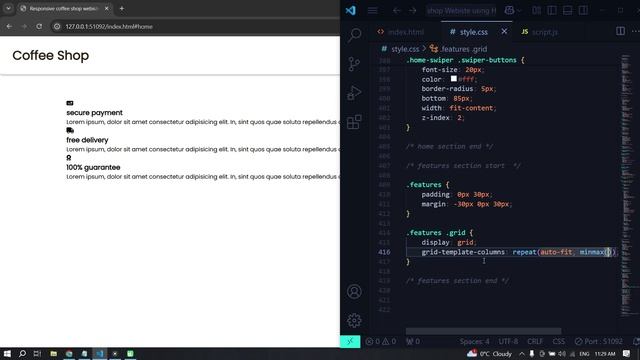The height and width of the screenshot is (360, 640).
Task: Click Live Server Port : 51092 item
Action: click(598, 341)
